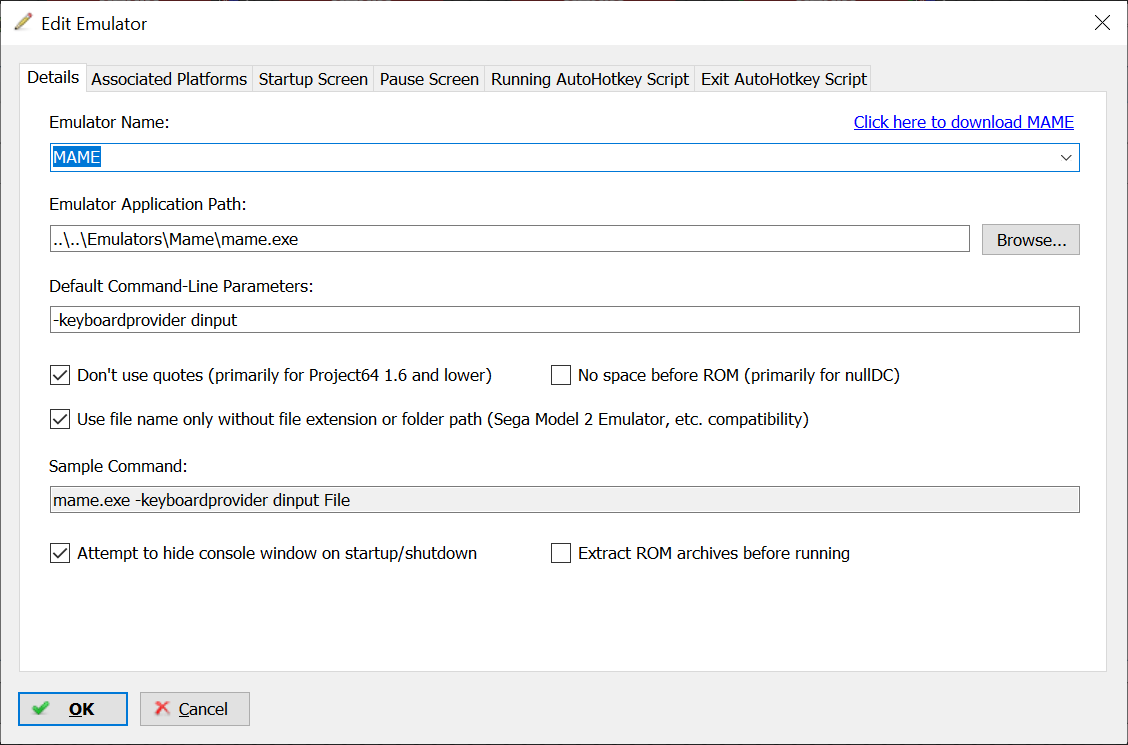Viewport: 1128px width, 745px height.
Task: Expand the Emulator Name dropdown arrow
Action: pos(1065,157)
